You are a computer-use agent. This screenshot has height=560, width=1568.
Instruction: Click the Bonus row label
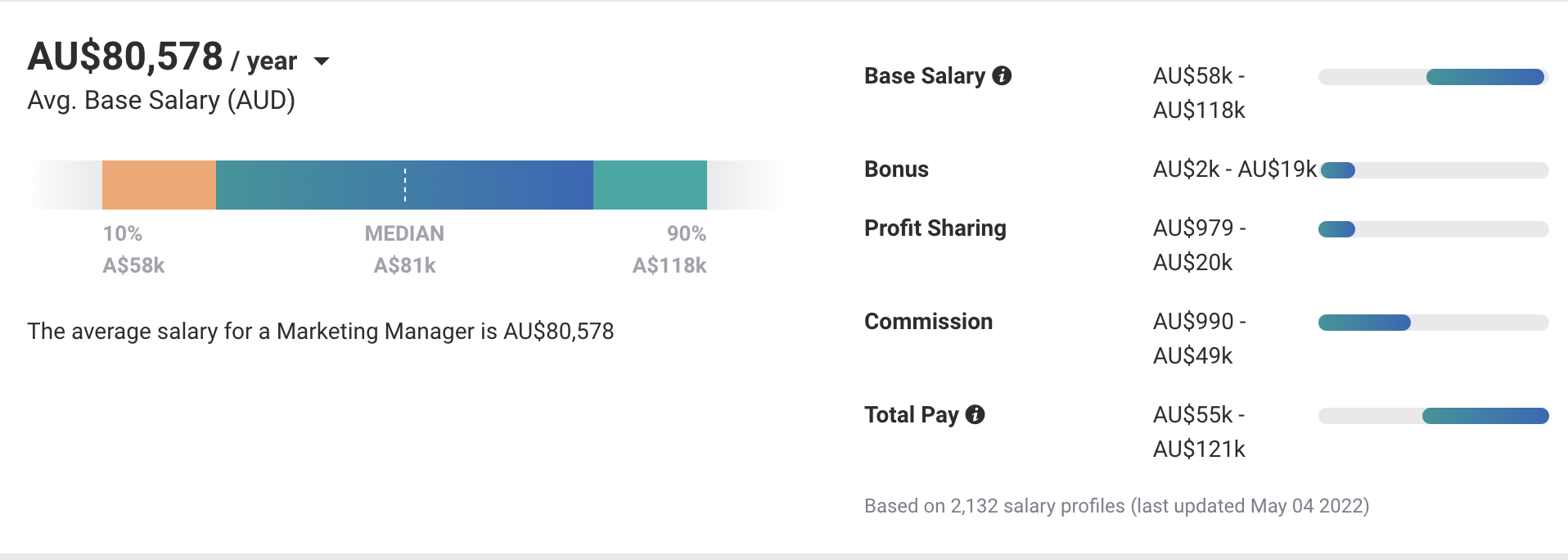(x=896, y=169)
